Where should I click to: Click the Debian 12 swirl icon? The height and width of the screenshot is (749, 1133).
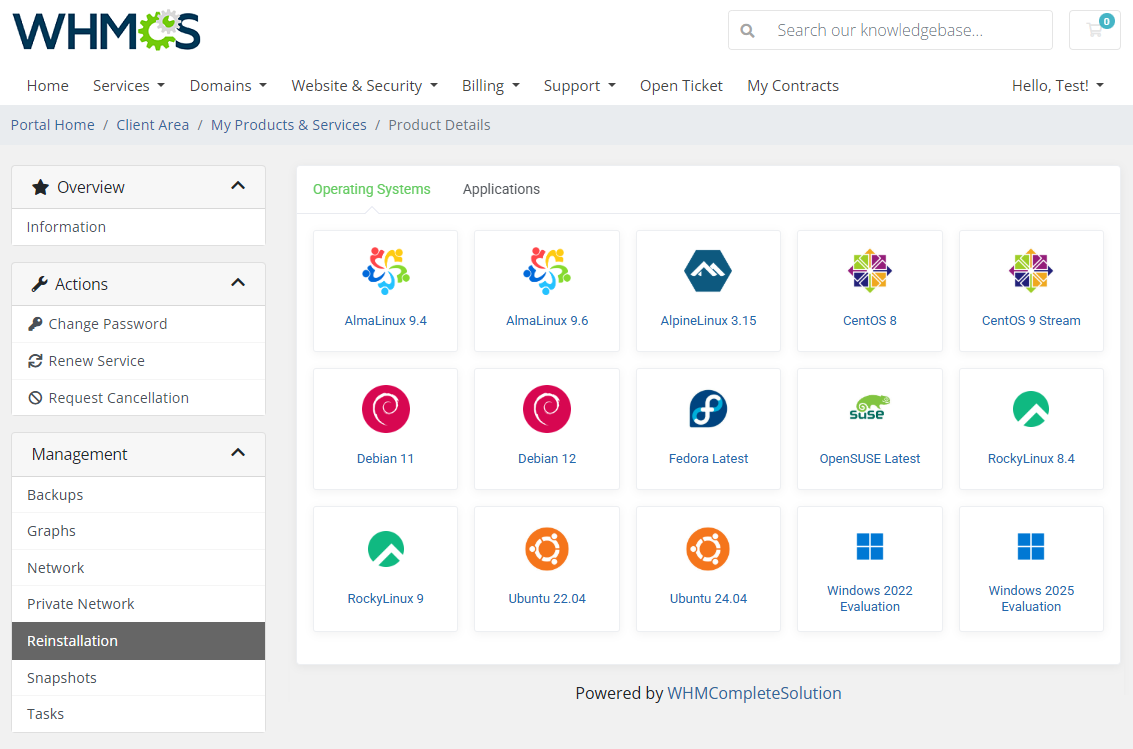[x=547, y=409]
